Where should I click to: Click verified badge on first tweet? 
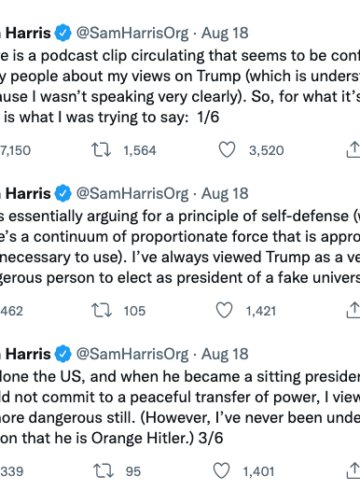point(63,33)
